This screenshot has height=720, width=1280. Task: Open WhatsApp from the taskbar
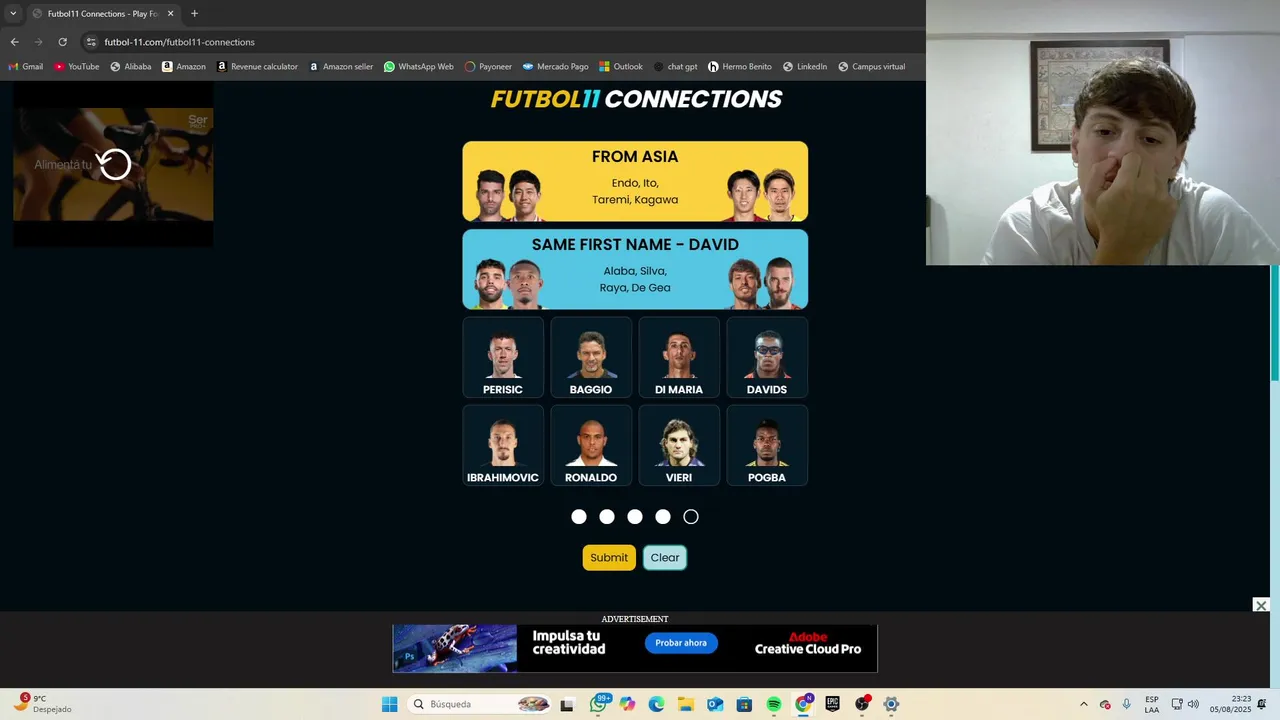click(598, 704)
